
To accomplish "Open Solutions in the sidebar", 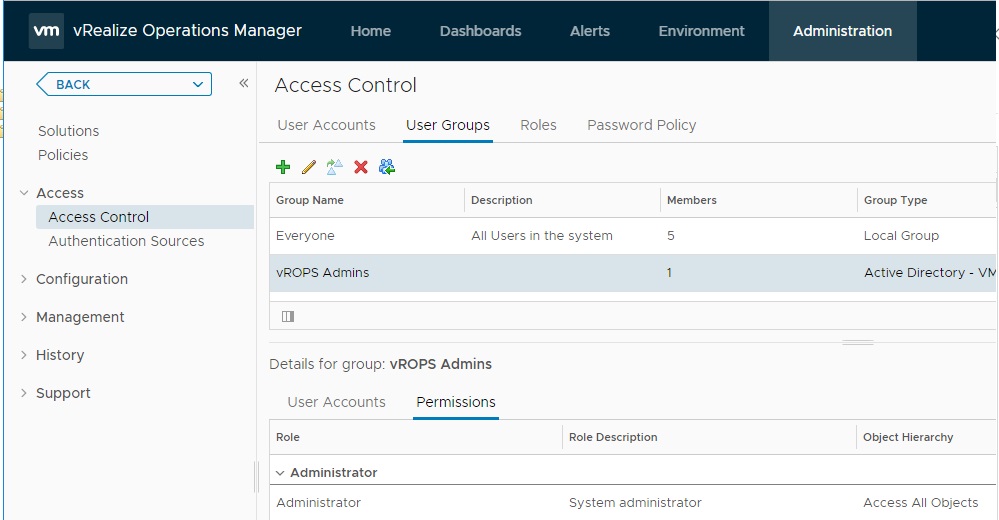I will pyautogui.click(x=68, y=131).
